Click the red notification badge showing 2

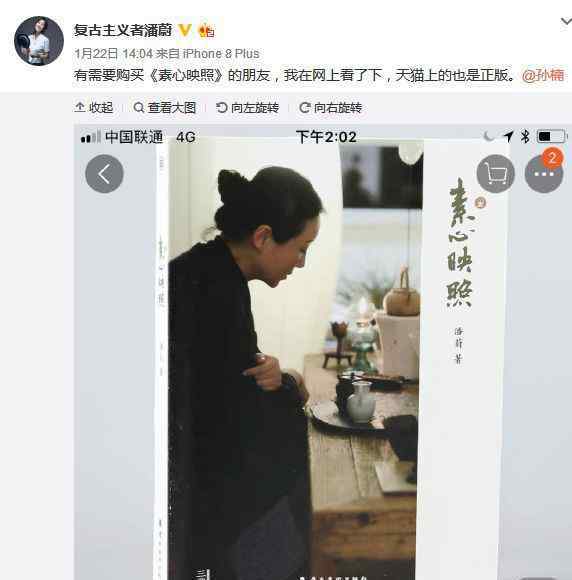pos(552,158)
